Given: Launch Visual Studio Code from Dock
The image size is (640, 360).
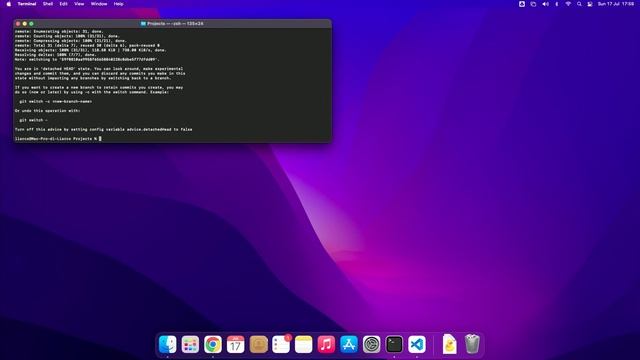Looking at the screenshot, I should pos(417,344).
